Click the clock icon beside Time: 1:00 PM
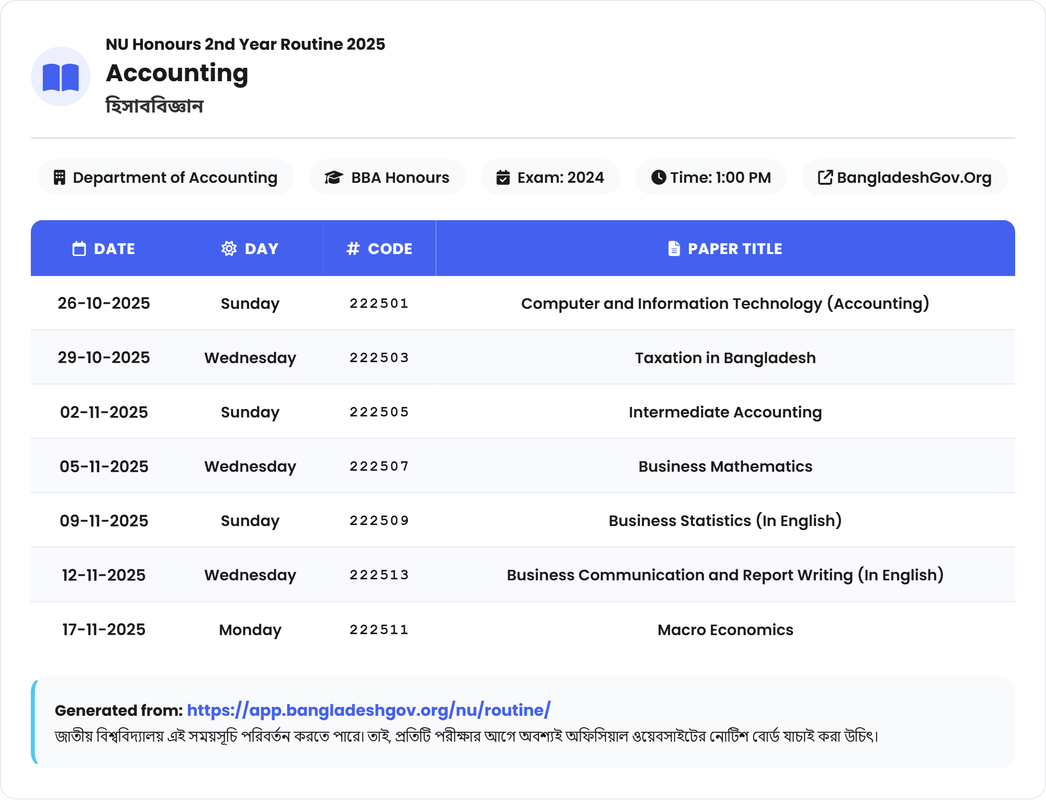 click(x=658, y=177)
